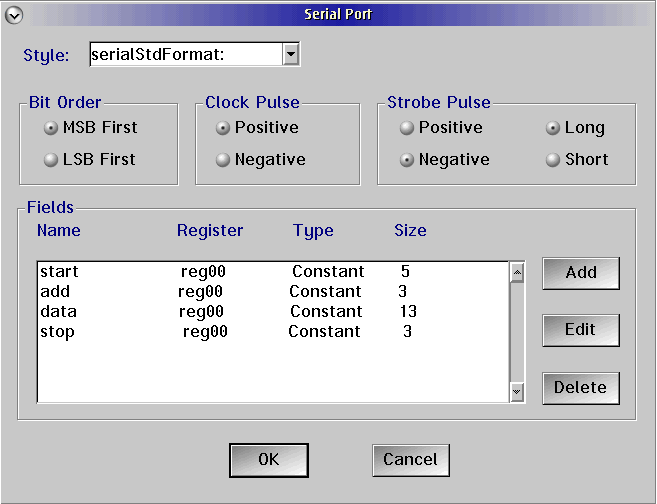Open the Style dropdown arrow
Viewport: 657px width, 504px height.
coord(290,54)
